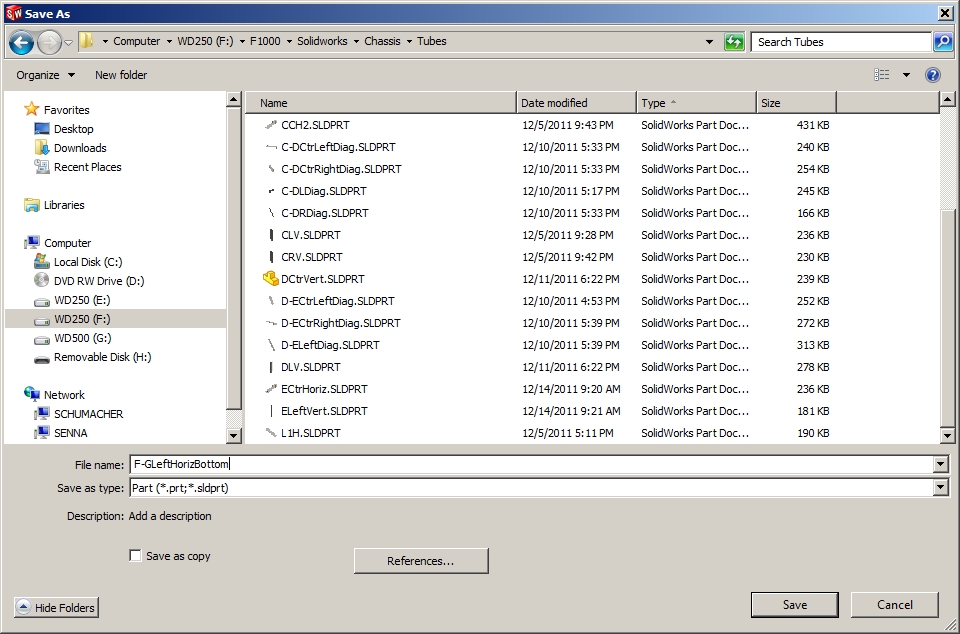Click New folder in the toolbar
Screen dimensions: 960x634
pyautogui.click(x=121, y=75)
